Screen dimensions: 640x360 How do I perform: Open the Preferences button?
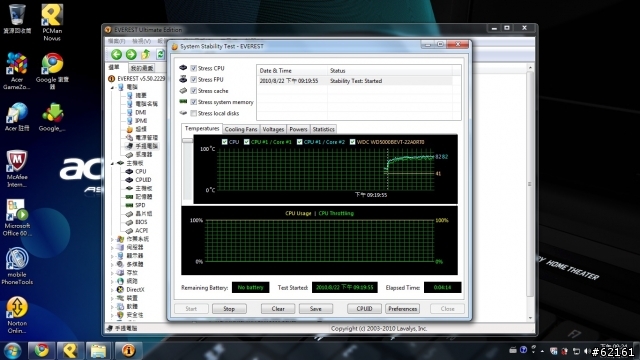[x=402, y=309]
